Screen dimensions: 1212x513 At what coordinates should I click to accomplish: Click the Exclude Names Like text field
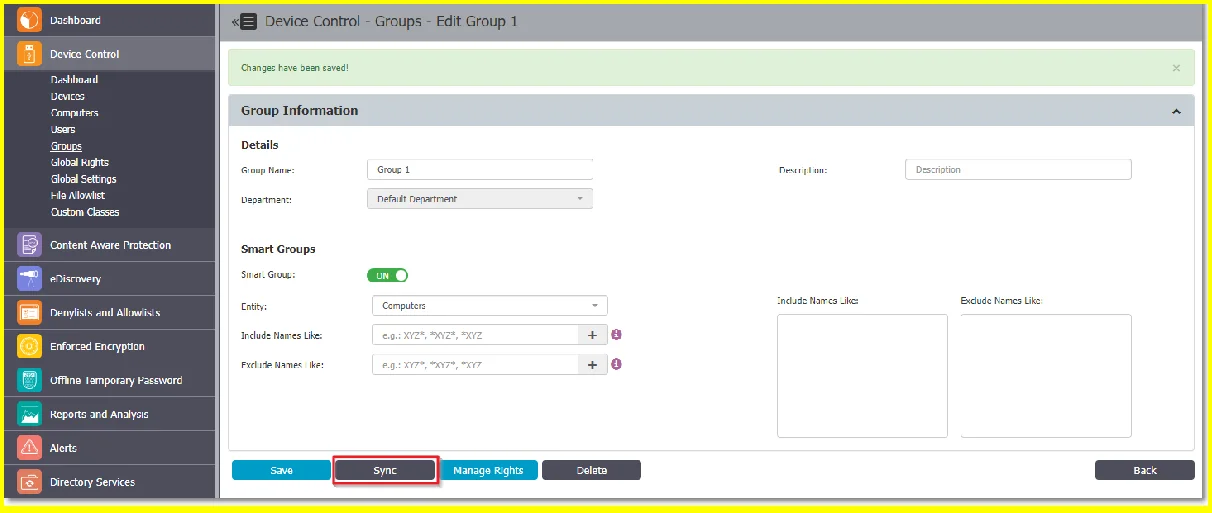476,365
